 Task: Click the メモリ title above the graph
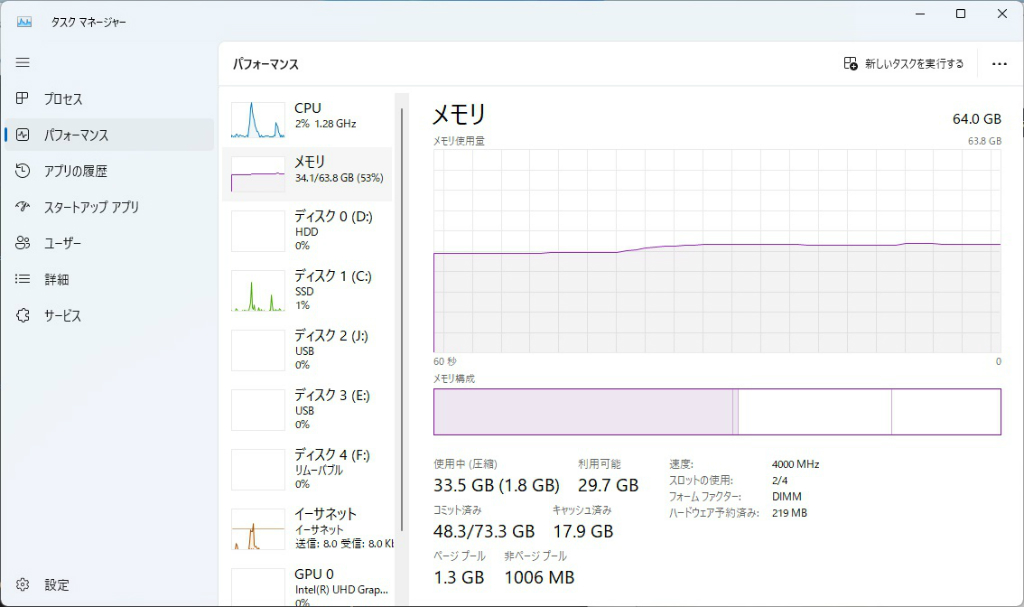(459, 115)
